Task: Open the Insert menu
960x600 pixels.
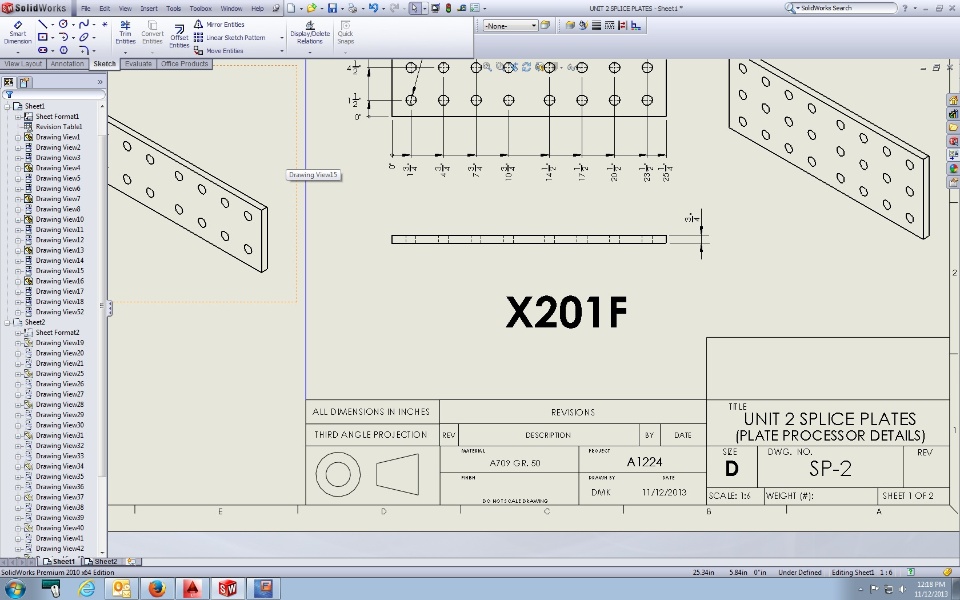Action: click(149, 9)
